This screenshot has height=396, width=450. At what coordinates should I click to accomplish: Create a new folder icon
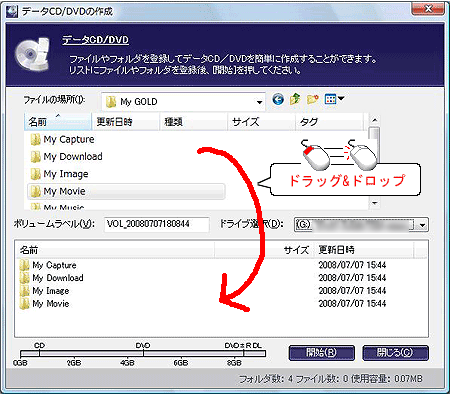313,99
